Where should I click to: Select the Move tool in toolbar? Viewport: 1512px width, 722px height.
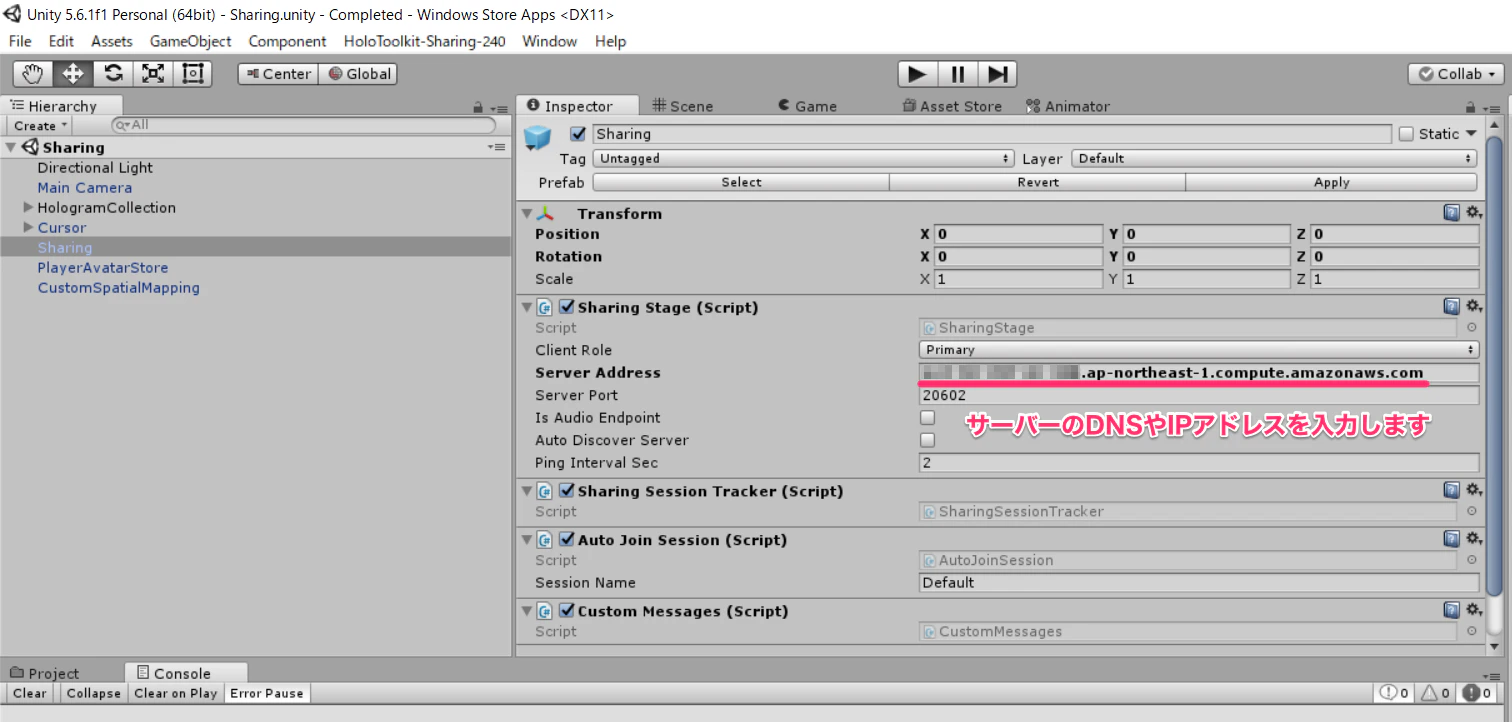(x=73, y=74)
